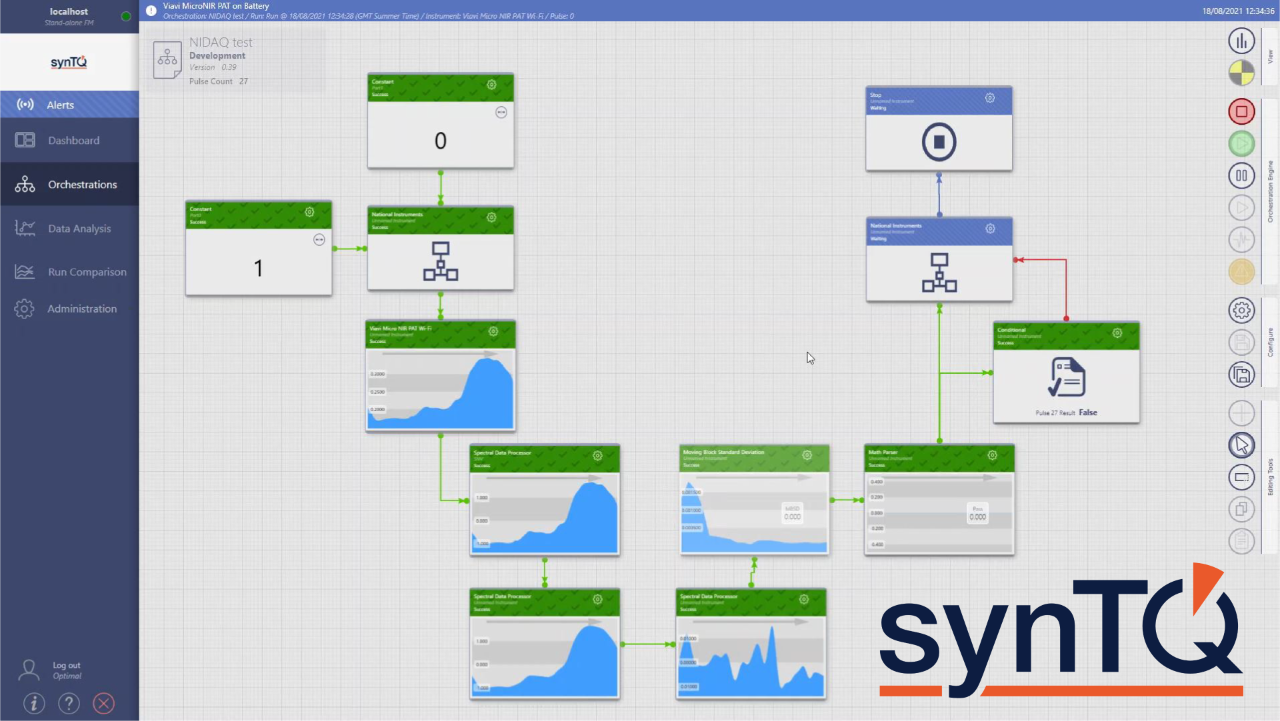
Task: Toggle the expander circle on the Constant 1 block
Action: [x=318, y=240]
